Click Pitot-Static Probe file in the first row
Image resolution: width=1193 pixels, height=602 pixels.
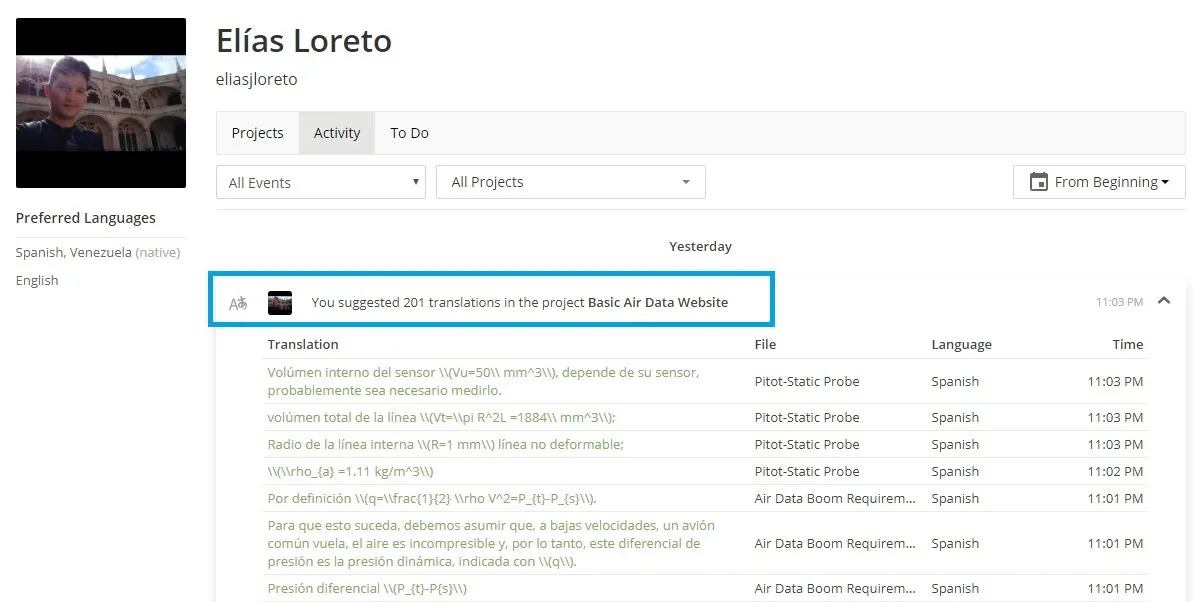pos(807,381)
